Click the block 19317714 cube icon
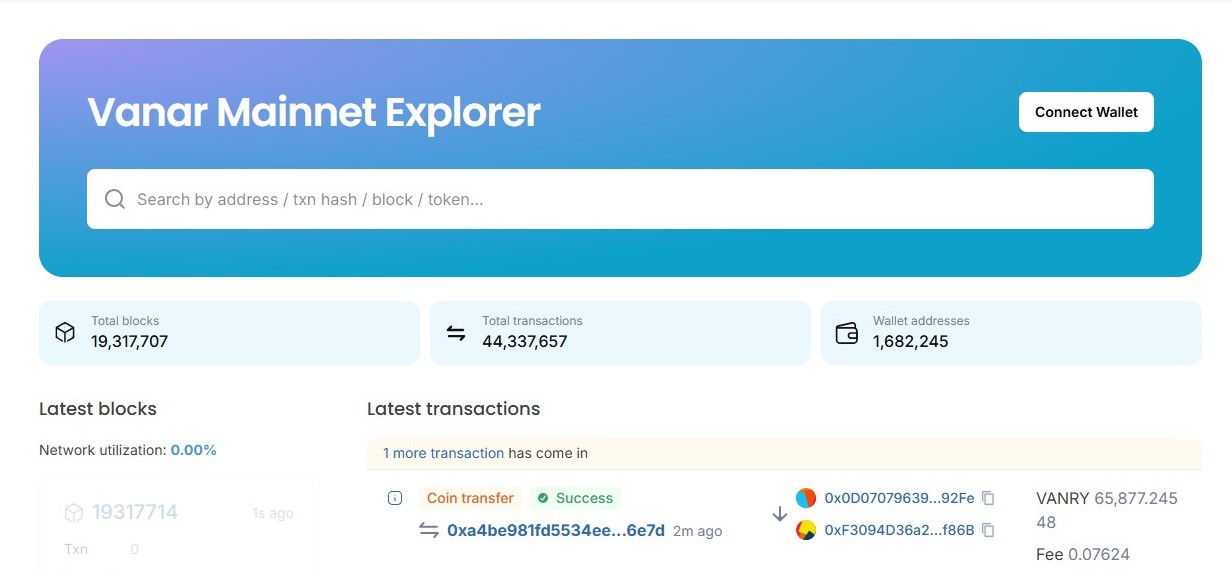1232x570 pixels. pos(73,513)
